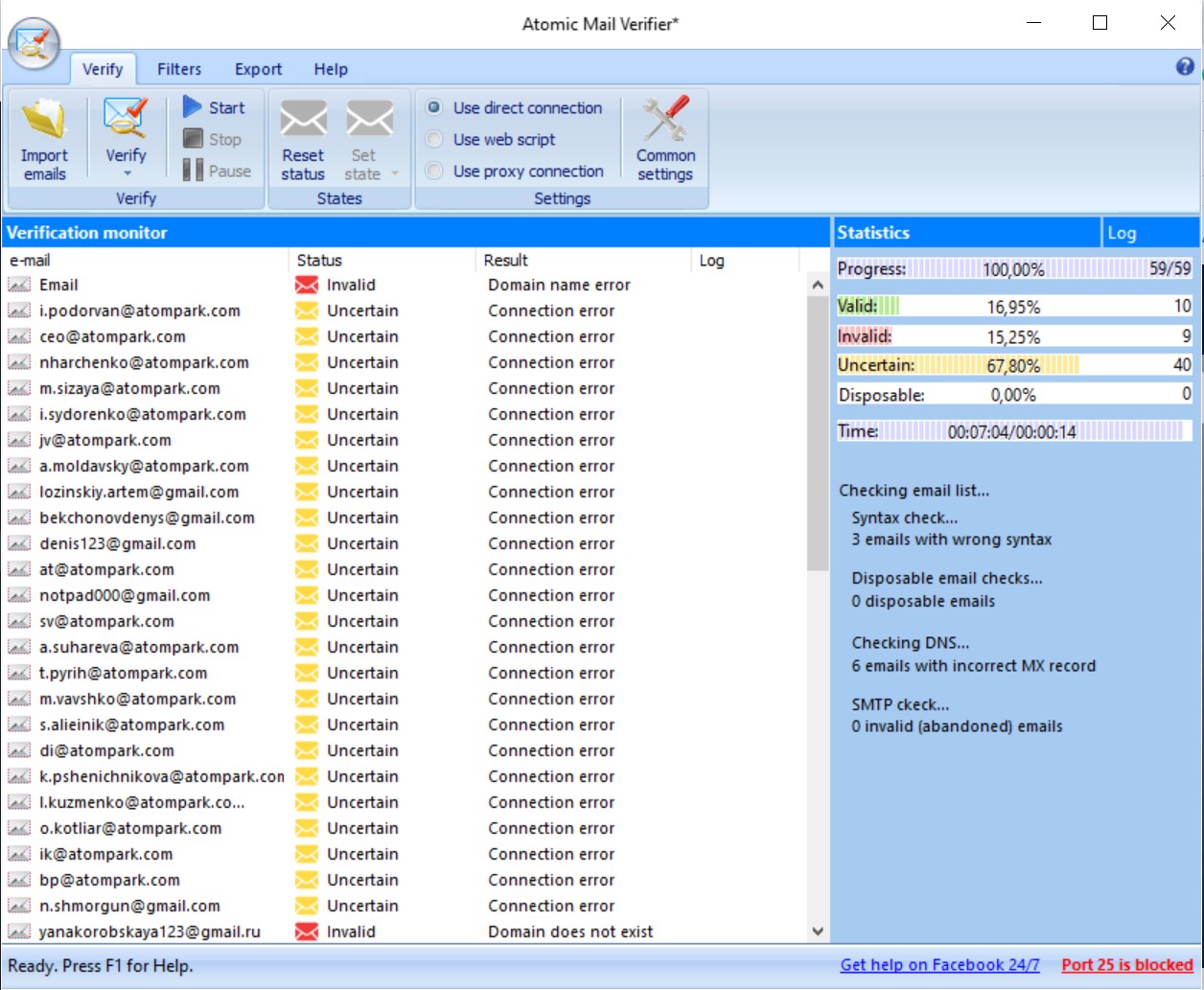Click the yellow Uncertain icon for ceo@atompark.com
This screenshot has height=990, width=1204.
[x=306, y=336]
